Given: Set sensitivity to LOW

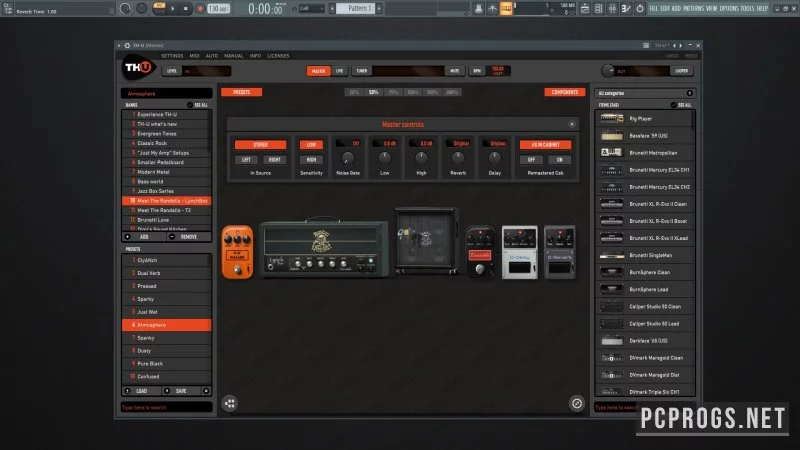Looking at the screenshot, I should click(x=311, y=145).
